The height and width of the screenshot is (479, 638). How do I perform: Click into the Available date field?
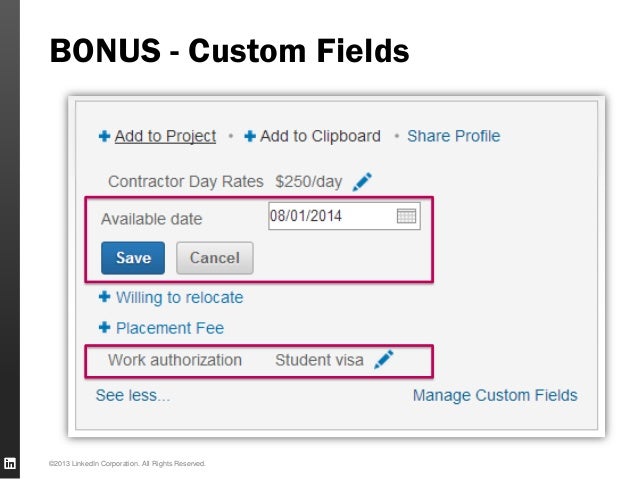(x=330, y=216)
